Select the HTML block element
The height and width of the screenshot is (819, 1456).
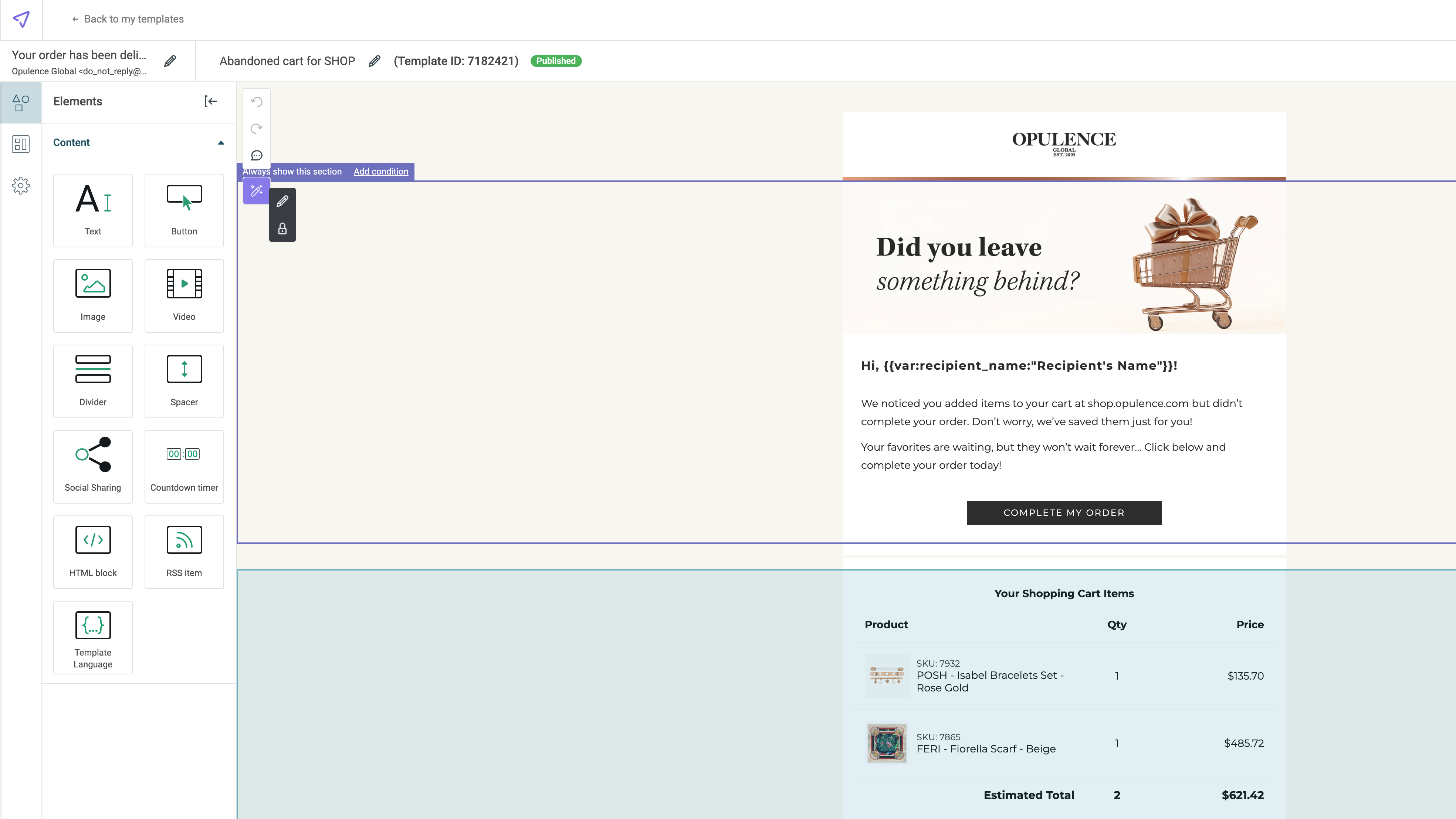(93, 552)
